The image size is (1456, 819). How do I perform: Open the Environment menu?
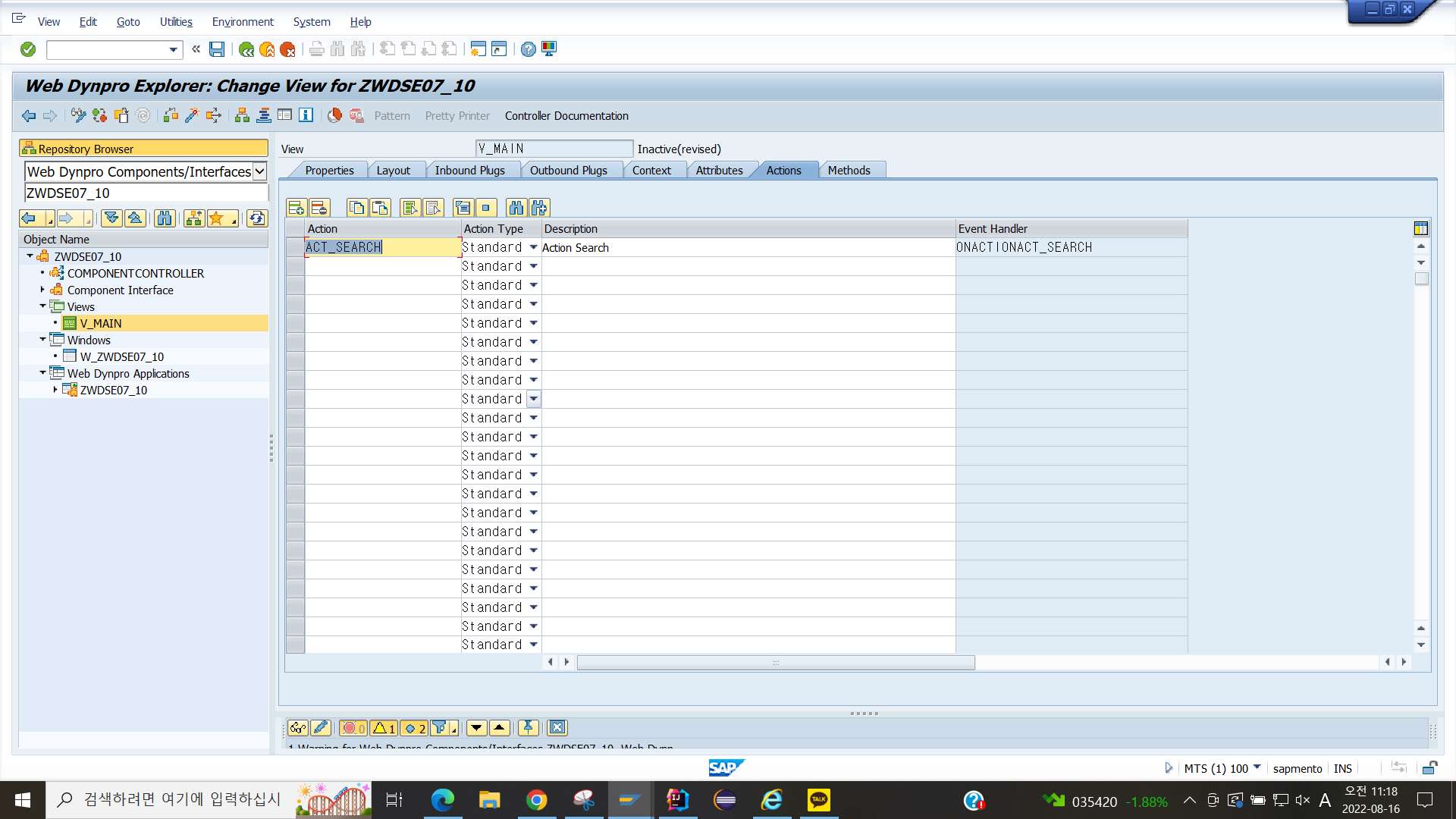[243, 22]
